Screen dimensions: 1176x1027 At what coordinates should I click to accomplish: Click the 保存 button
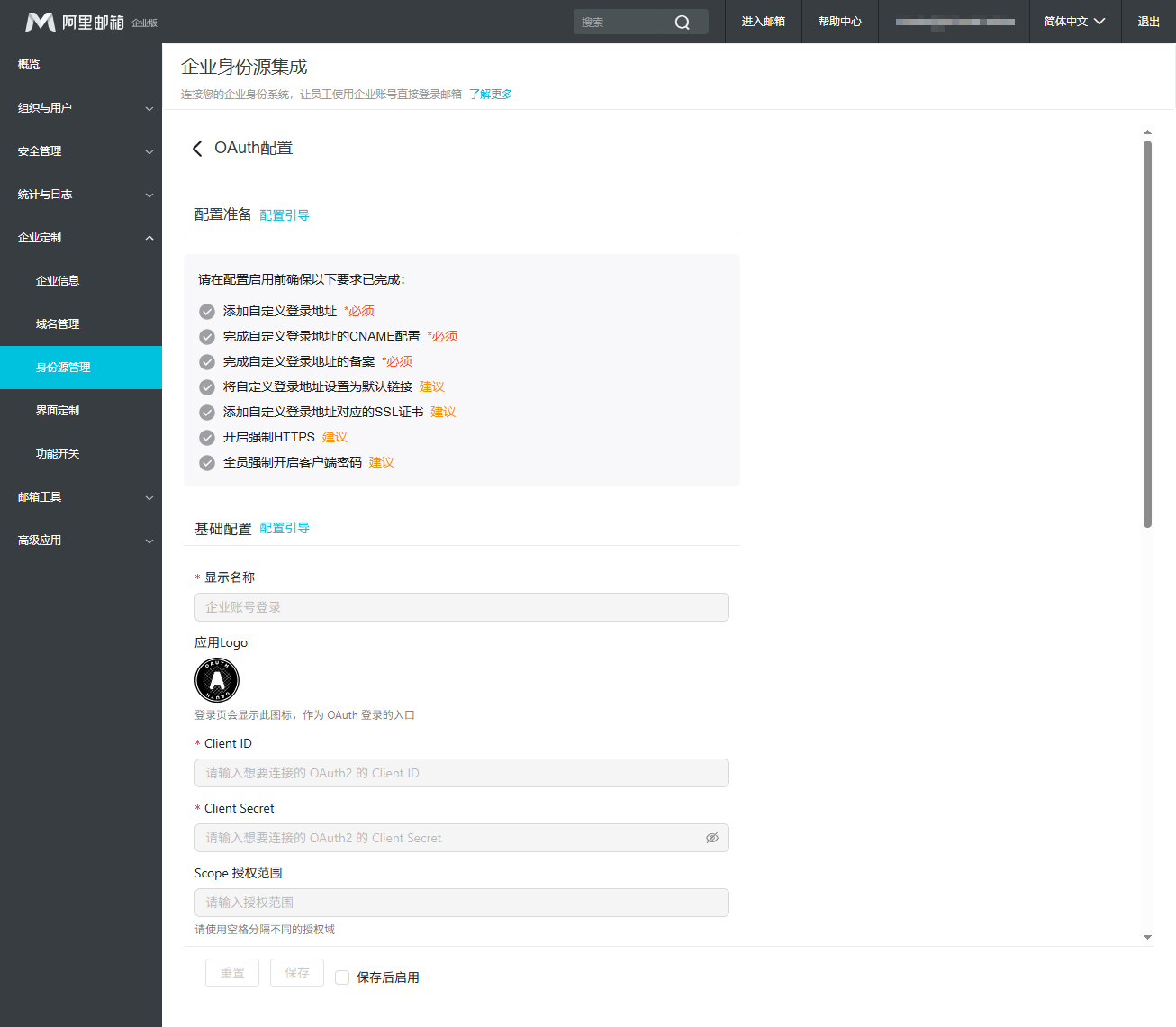(297, 973)
